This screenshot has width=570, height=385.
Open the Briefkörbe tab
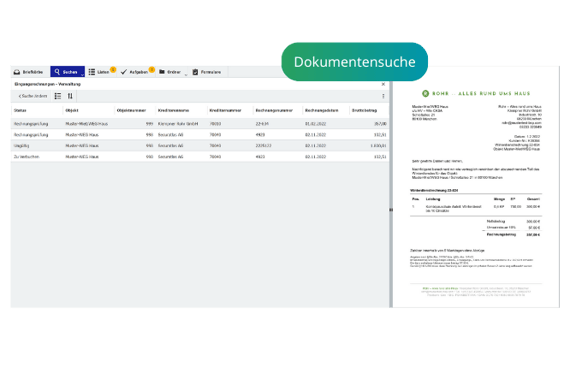point(28,72)
